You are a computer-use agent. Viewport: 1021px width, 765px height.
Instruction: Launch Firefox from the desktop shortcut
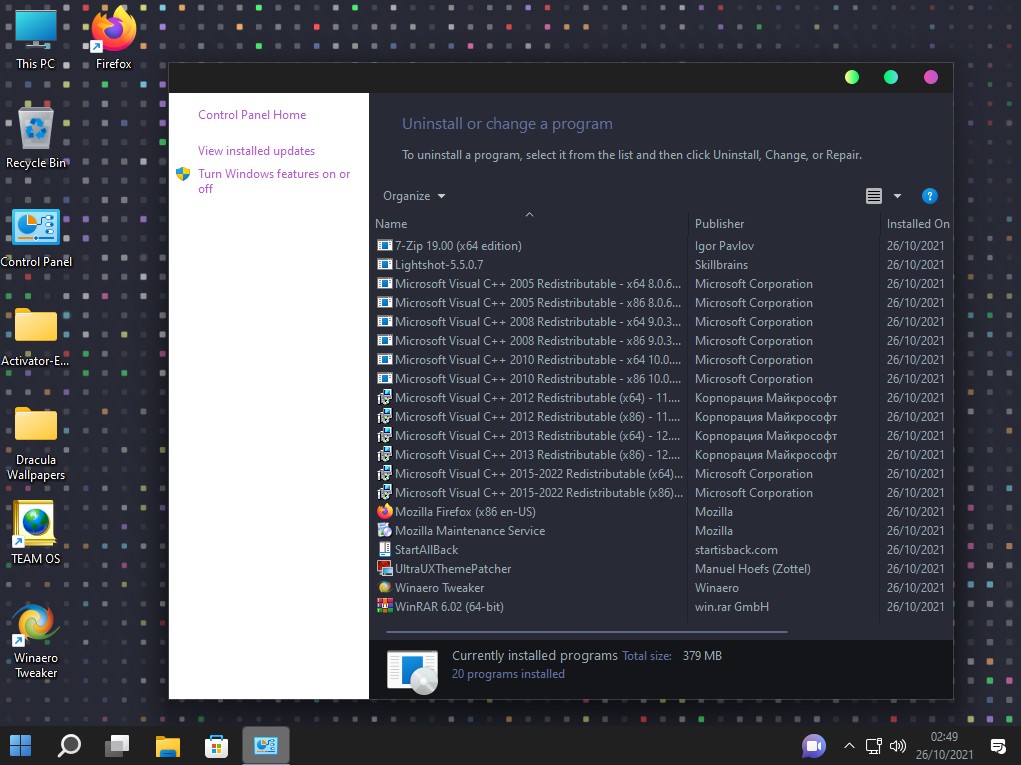coord(113,39)
